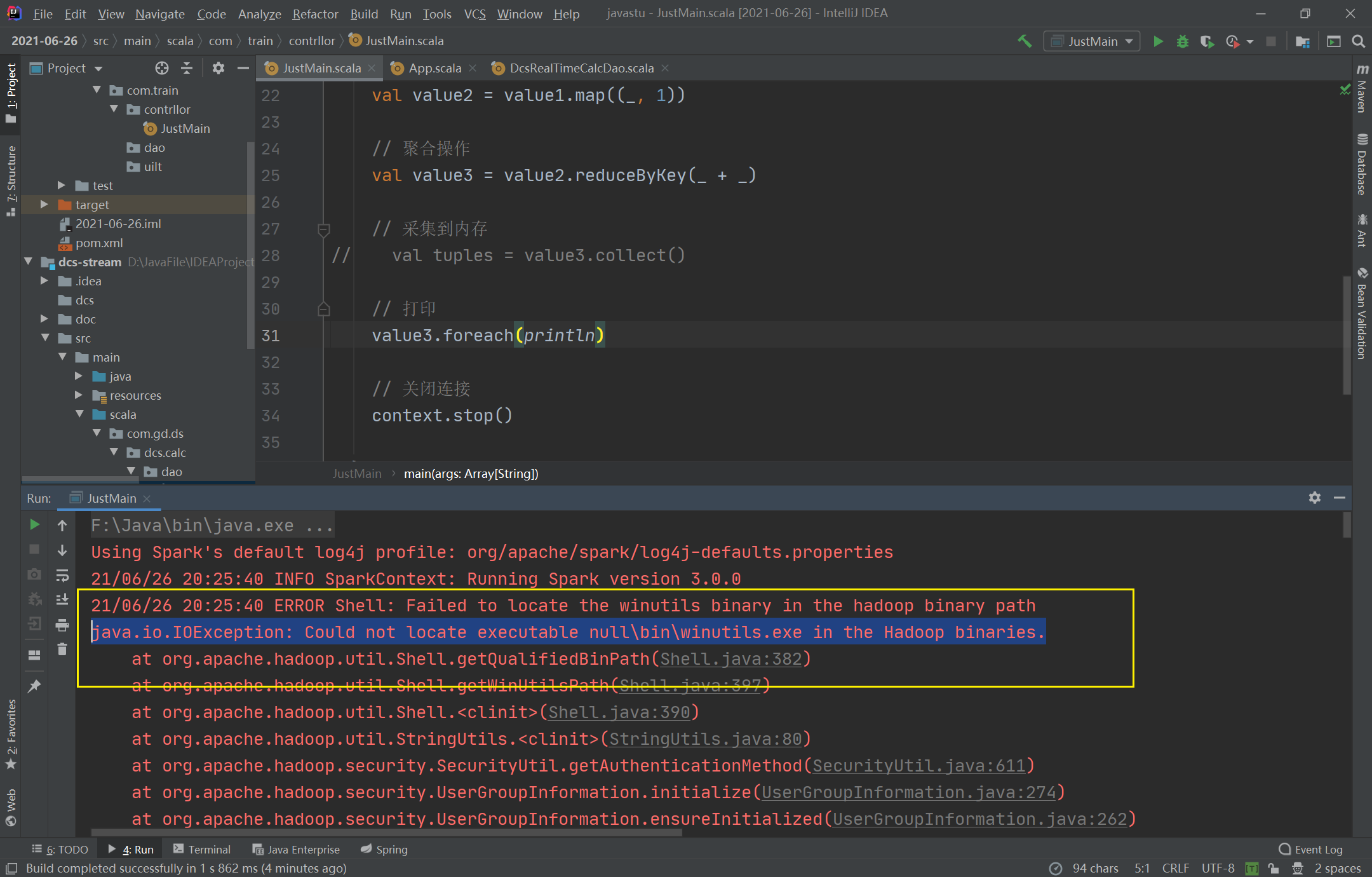Toggle soft-wrap in Run console
Image resolution: width=1372 pixels, height=877 pixels.
[62, 576]
